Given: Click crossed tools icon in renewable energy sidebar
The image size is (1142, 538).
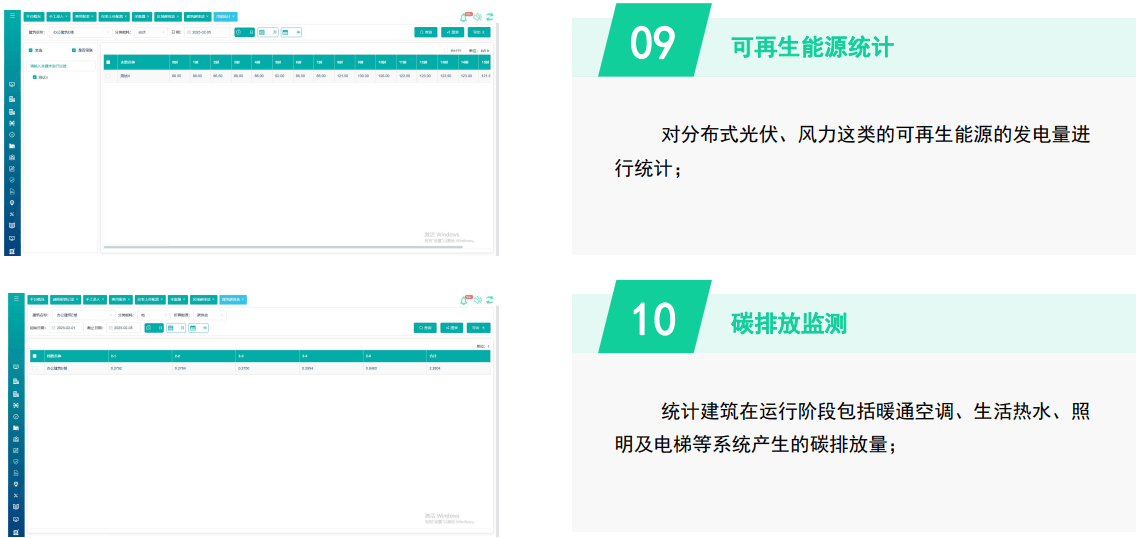Looking at the screenshot, I should pyautogui.click(x=12, y=214).
